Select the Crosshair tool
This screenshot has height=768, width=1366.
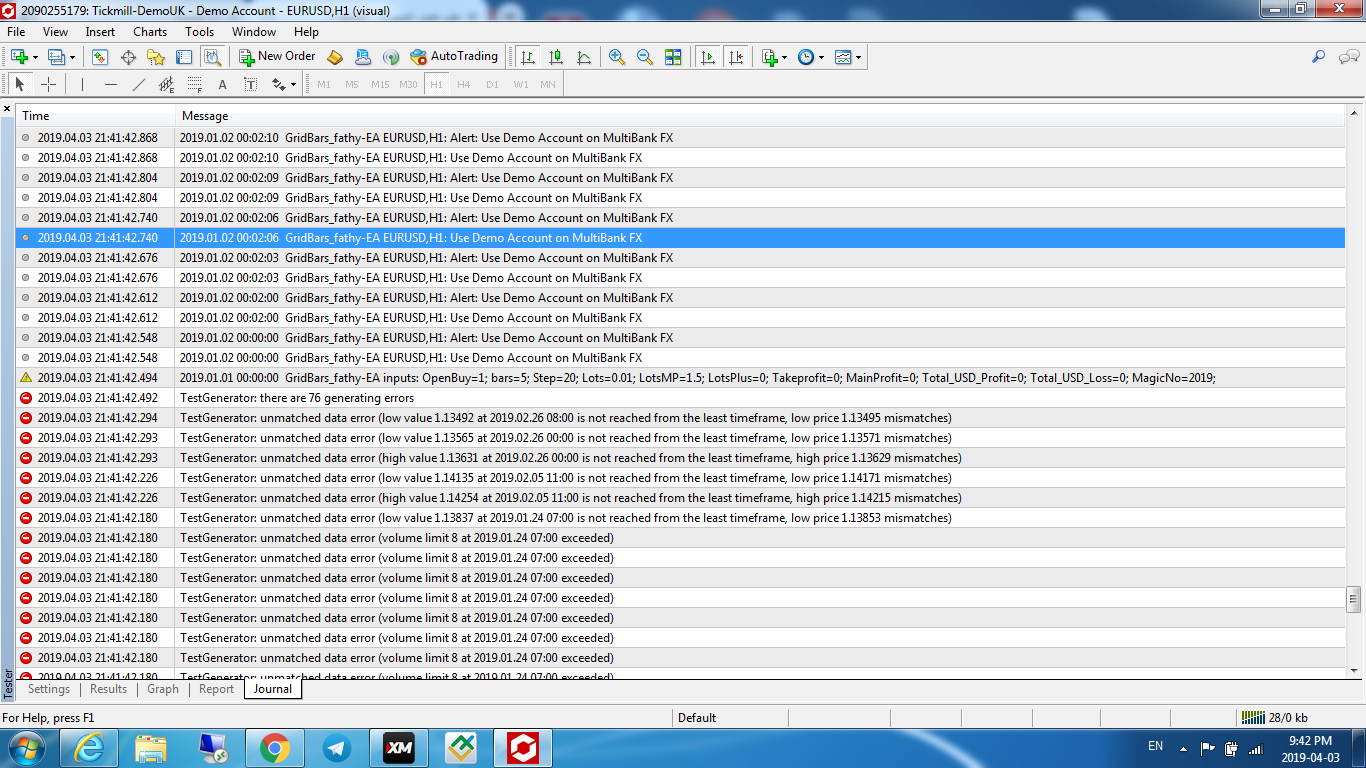[x=48, y=85]
